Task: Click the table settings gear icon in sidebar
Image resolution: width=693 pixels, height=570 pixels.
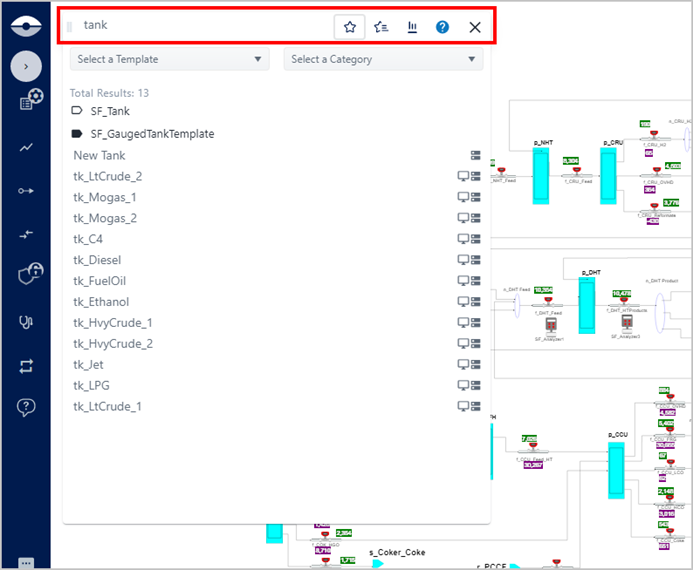Action: 29,101
